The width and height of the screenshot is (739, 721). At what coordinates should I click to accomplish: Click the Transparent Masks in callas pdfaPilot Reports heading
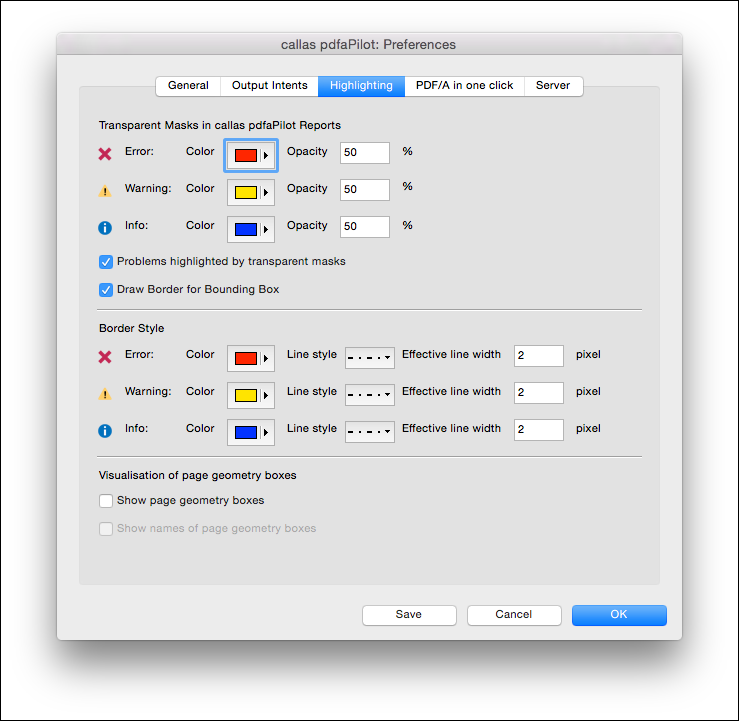[x=220, y=125]
